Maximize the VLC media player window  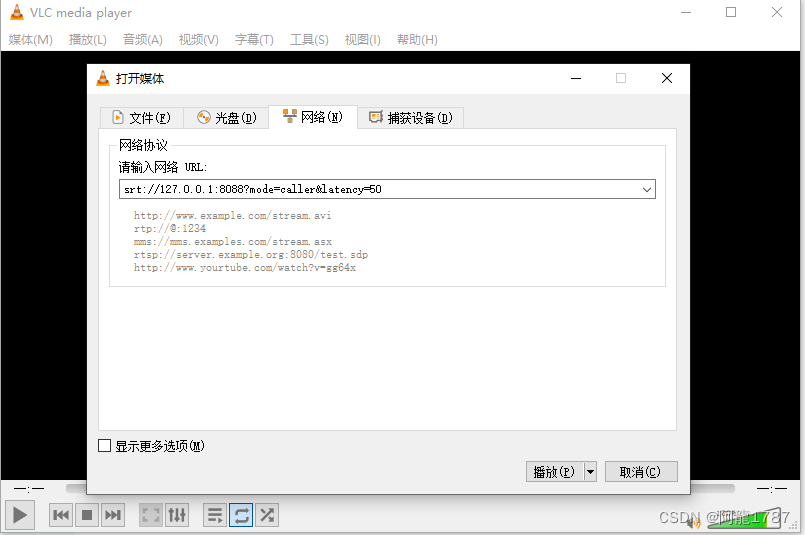tap(731, 12)
